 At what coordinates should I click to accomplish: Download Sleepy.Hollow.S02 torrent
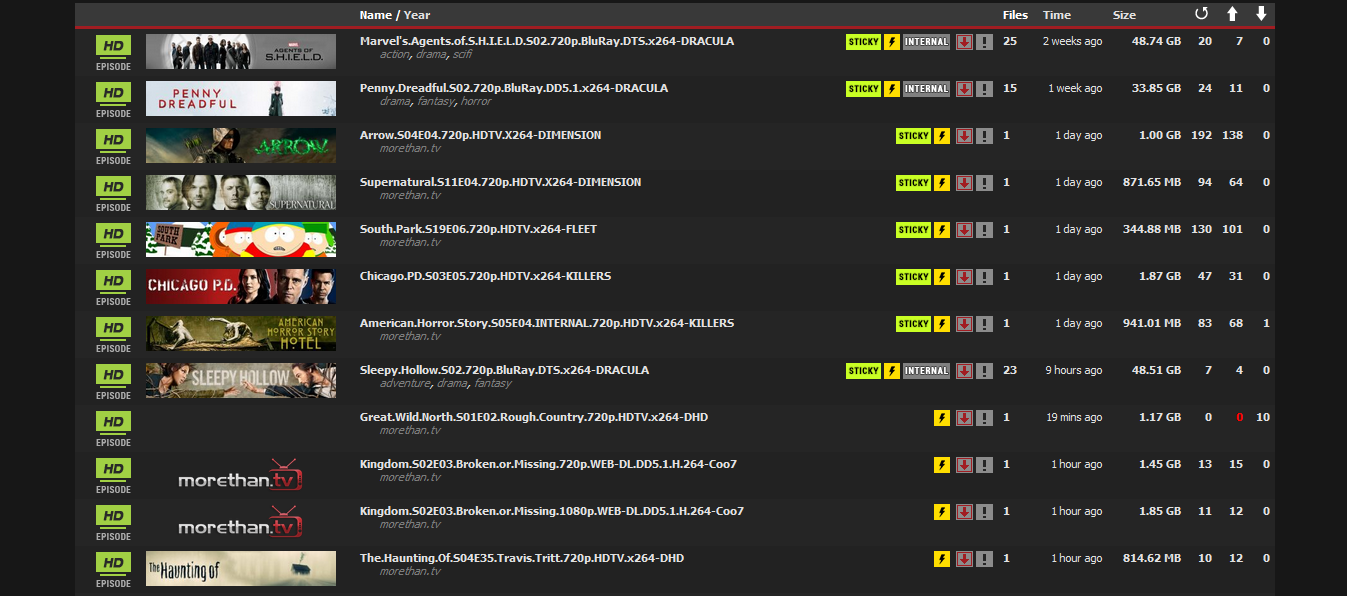point(964,371)
